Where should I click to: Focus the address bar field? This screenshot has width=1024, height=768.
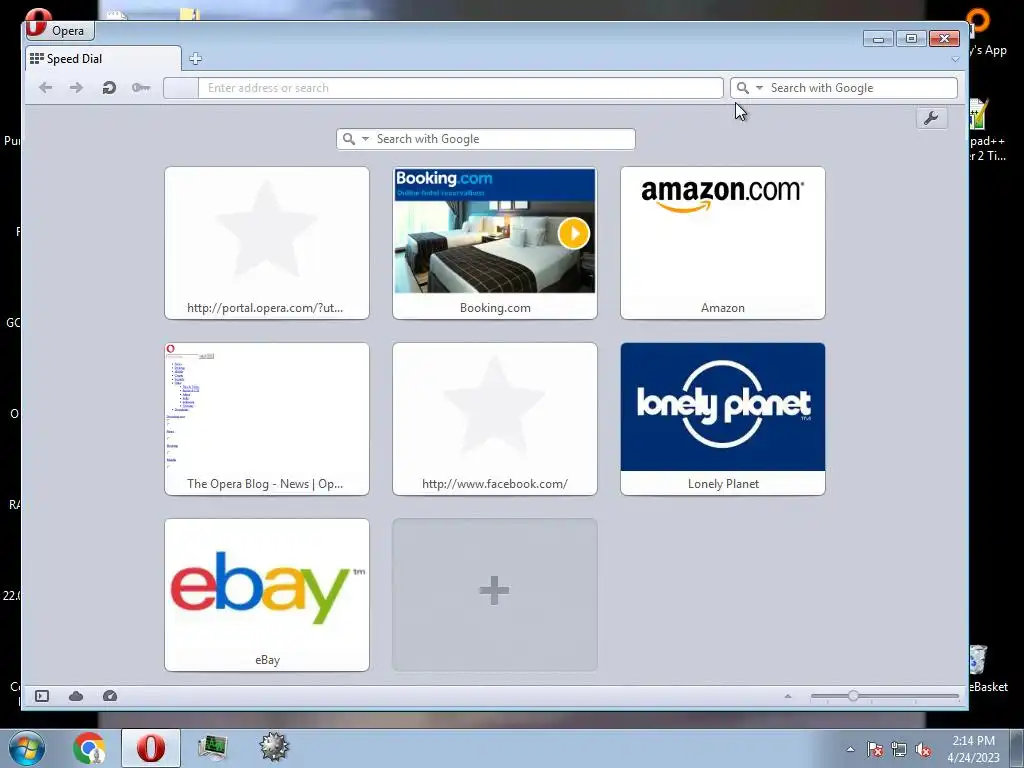460,88
